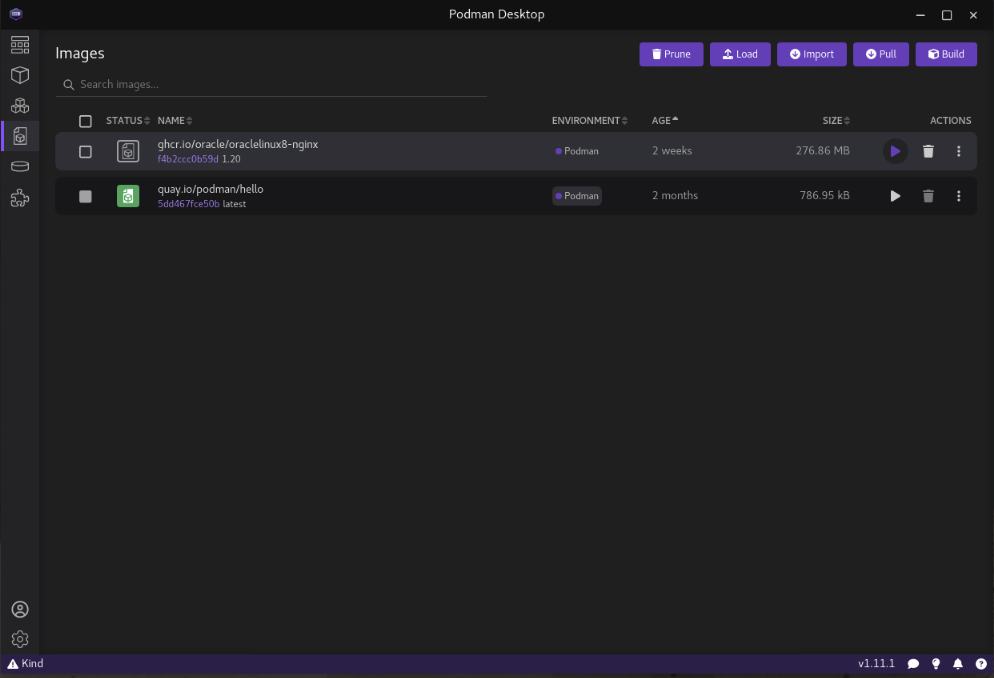The width and height of the screenshot is (994, 678).
Task: Focus the Search images field
Action: [271, 84]
